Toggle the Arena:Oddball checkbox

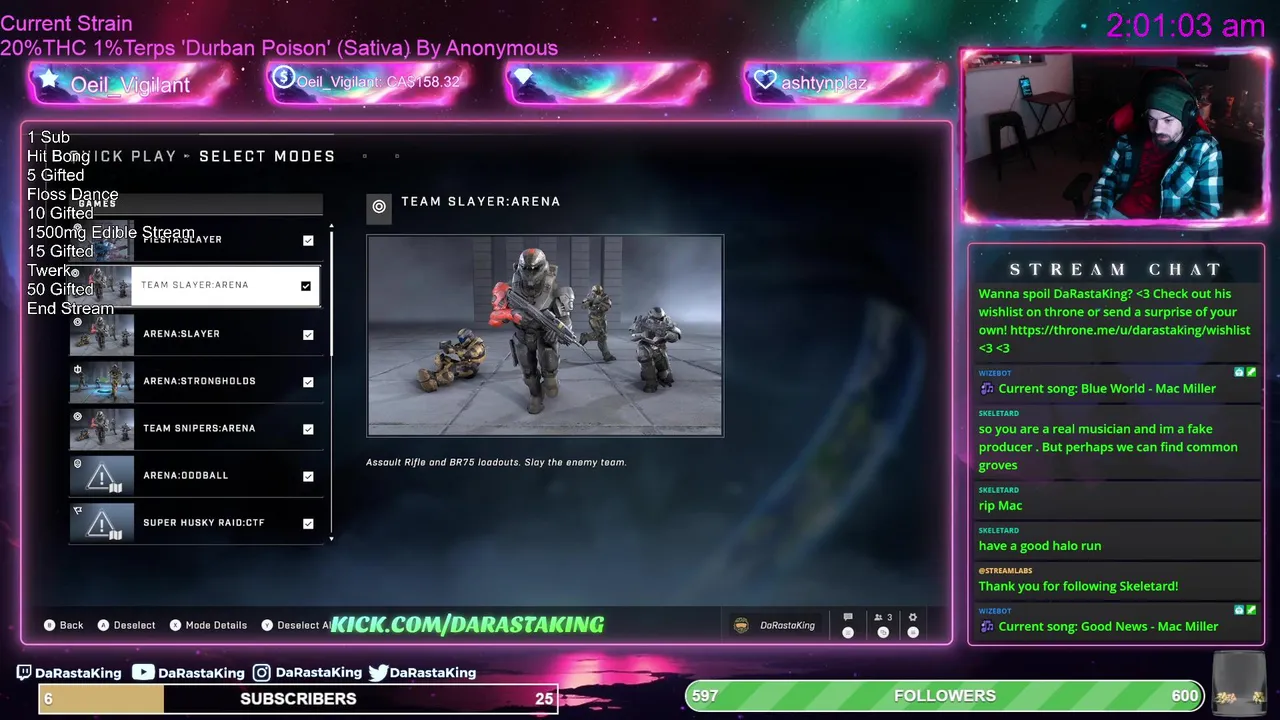[308, 476]
